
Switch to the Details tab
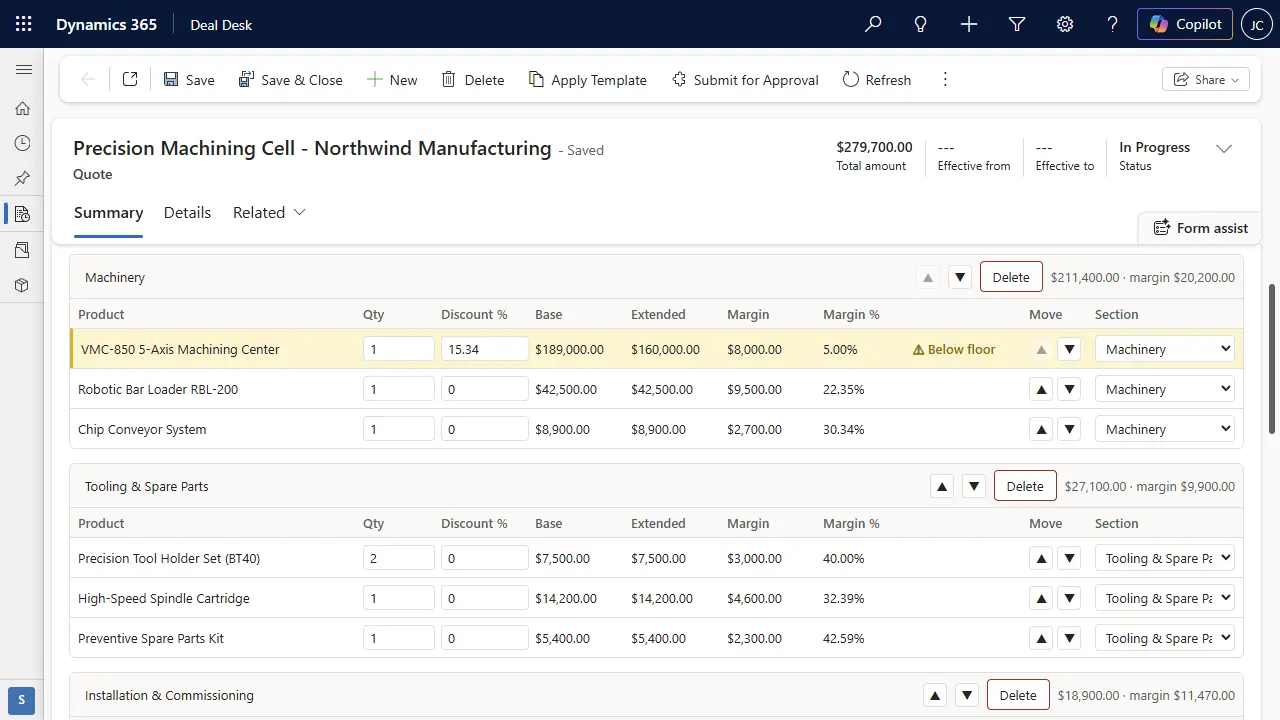click(187, 212)
